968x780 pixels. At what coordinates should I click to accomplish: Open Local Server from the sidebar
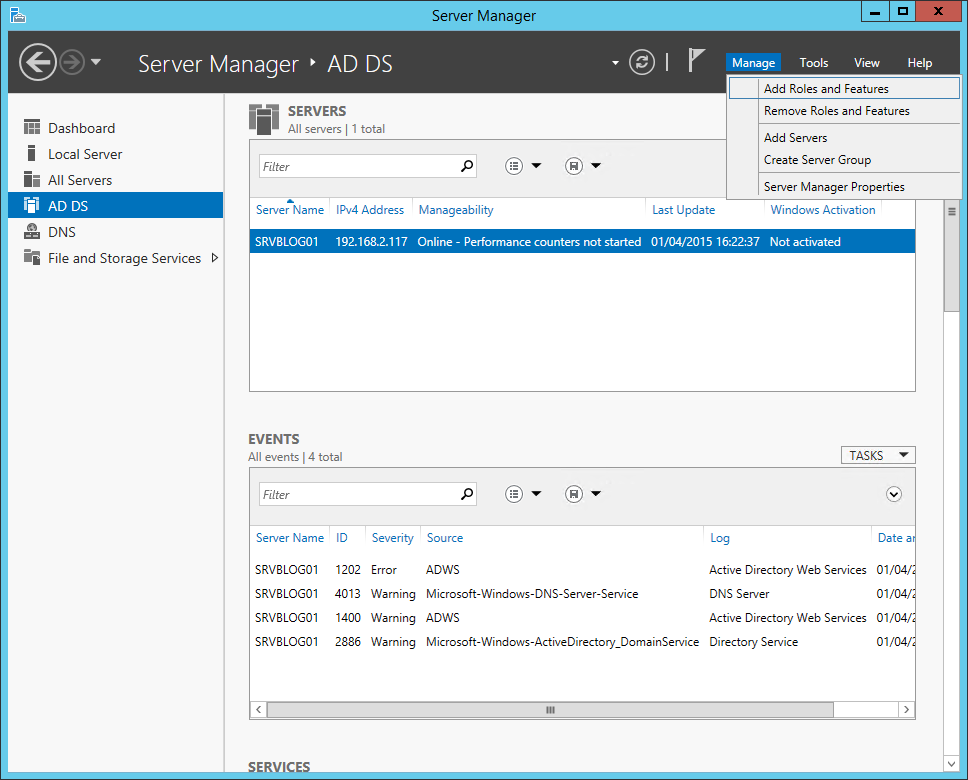tap(85, 154)
